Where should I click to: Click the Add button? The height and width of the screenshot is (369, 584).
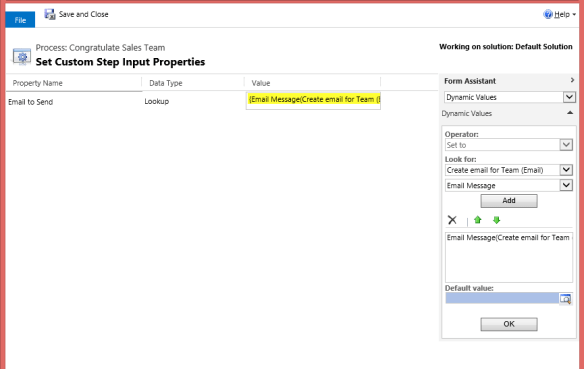click(509, 201)
